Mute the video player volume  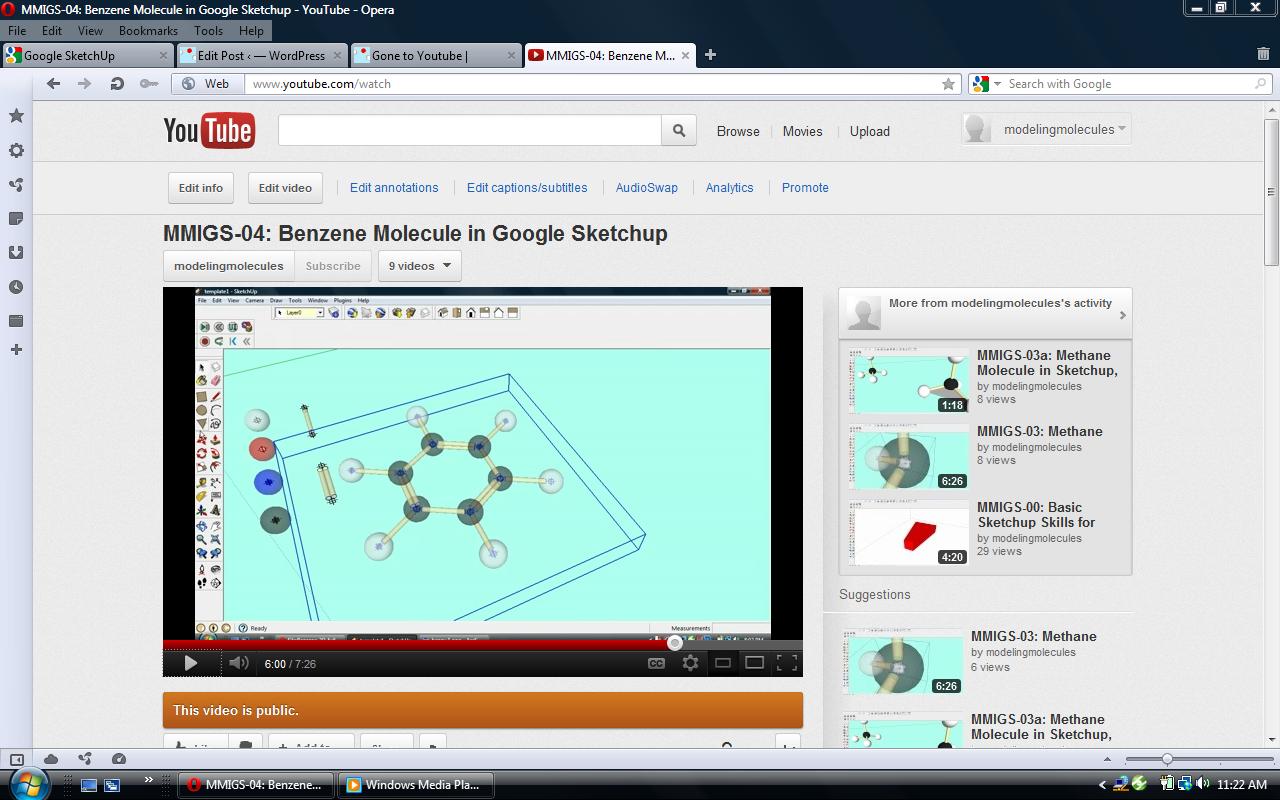[x=238, y=663]
